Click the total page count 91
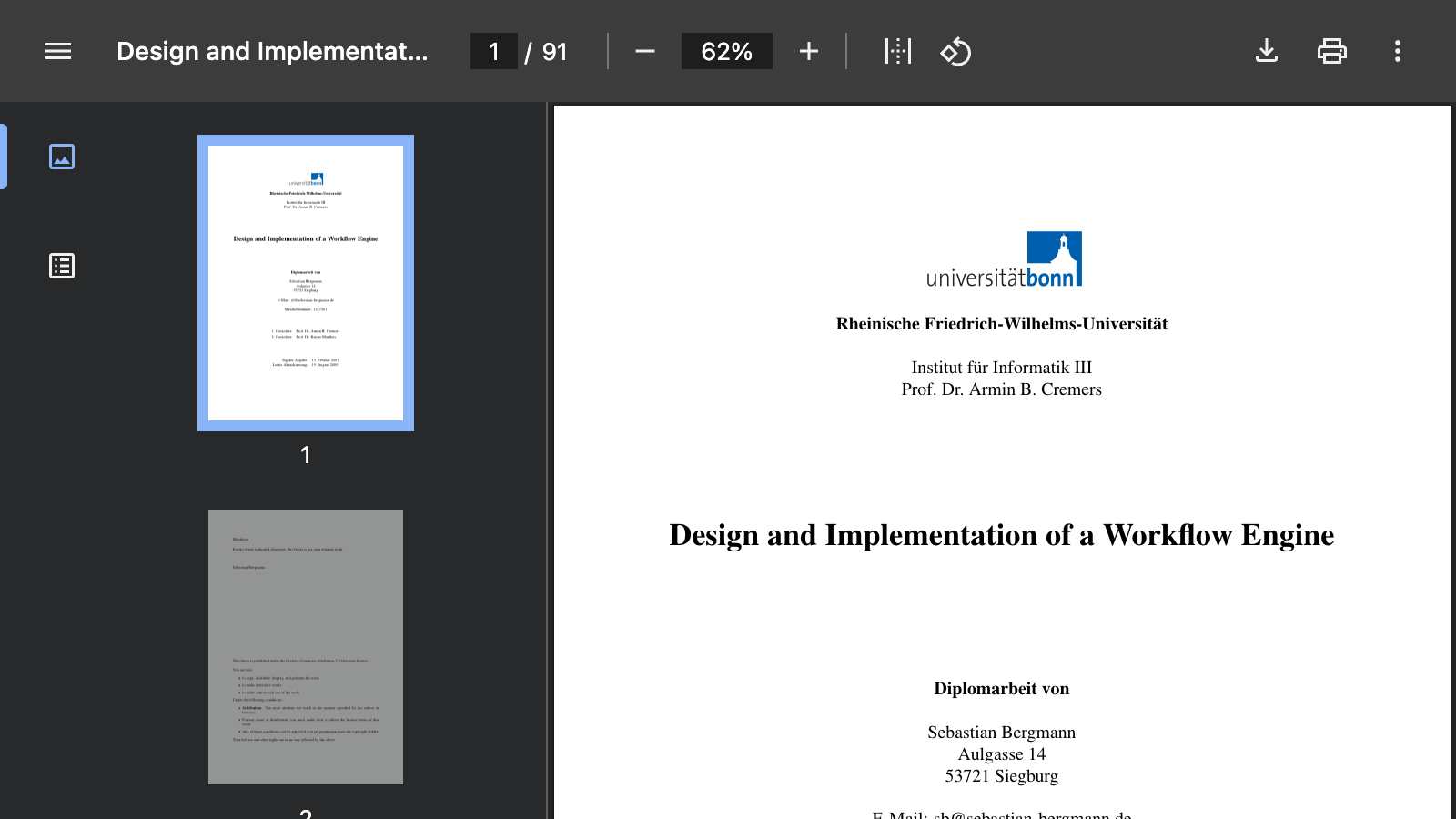 [x=554, y=52]
